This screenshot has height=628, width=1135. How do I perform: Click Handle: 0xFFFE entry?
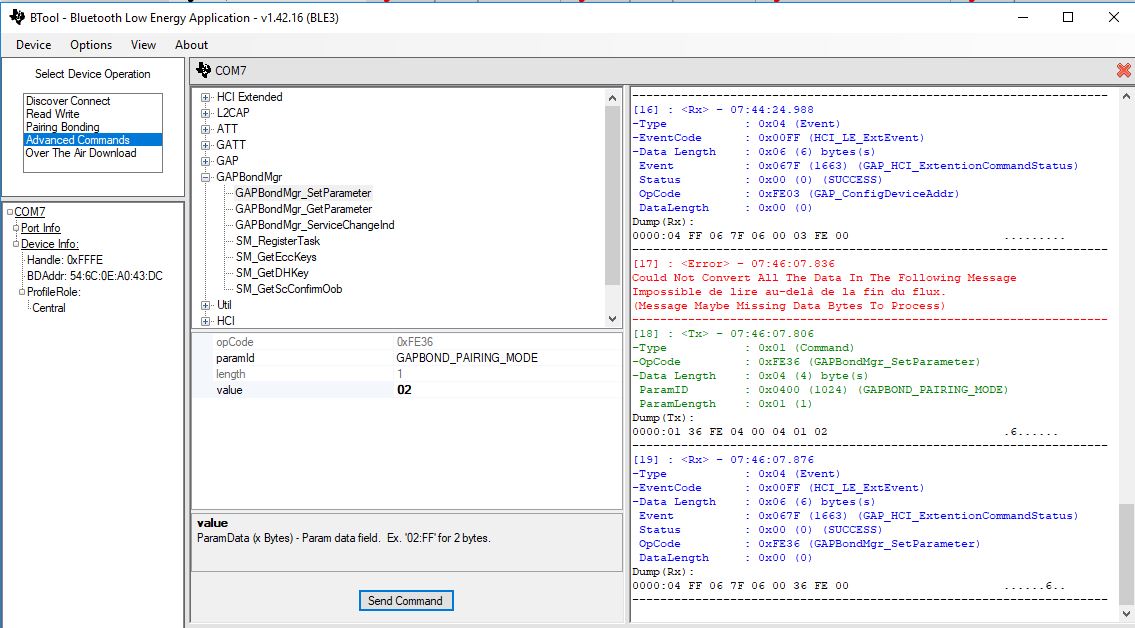point(65,260)
